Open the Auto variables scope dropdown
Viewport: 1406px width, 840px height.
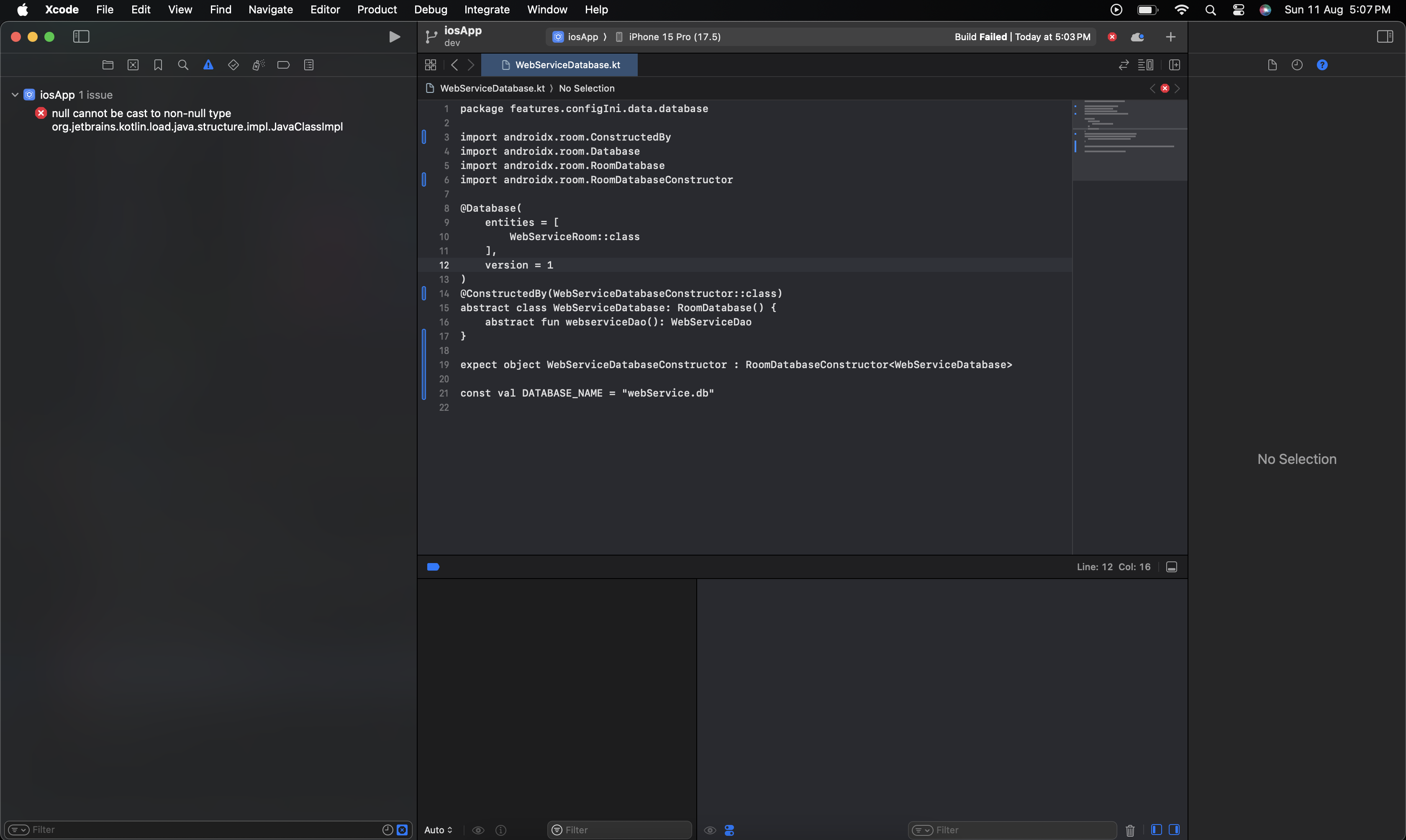438,830
